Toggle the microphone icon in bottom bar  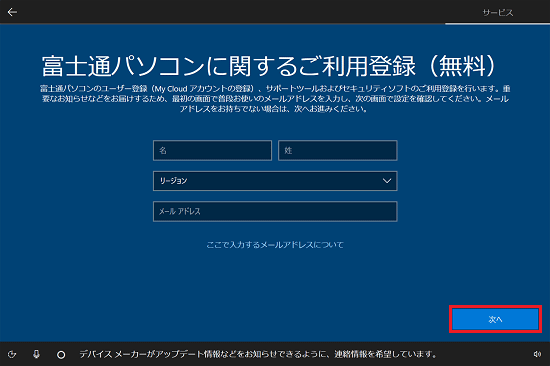pos(36,354)
